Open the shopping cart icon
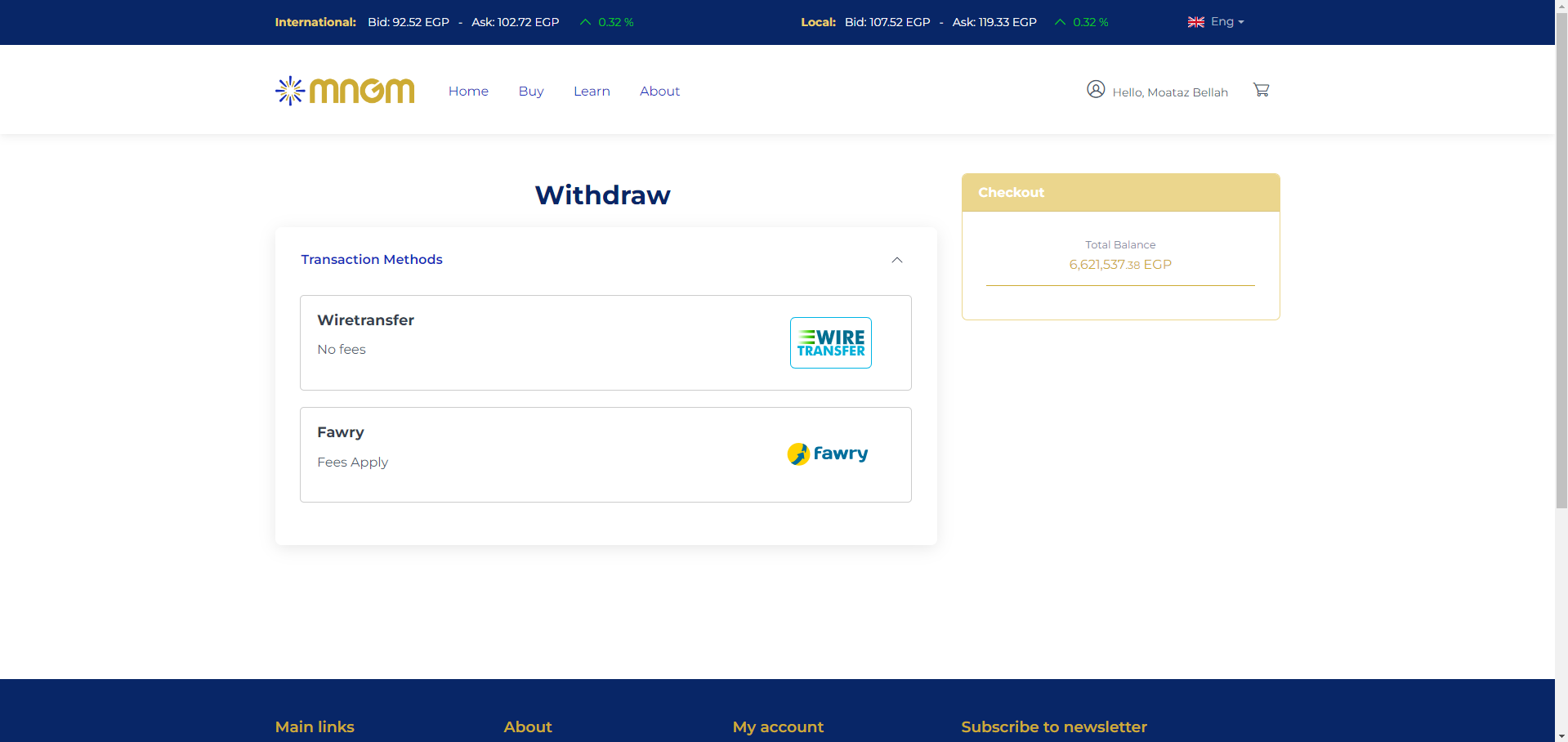This screenshot has width=1568, height=742. coord(1261,90)
